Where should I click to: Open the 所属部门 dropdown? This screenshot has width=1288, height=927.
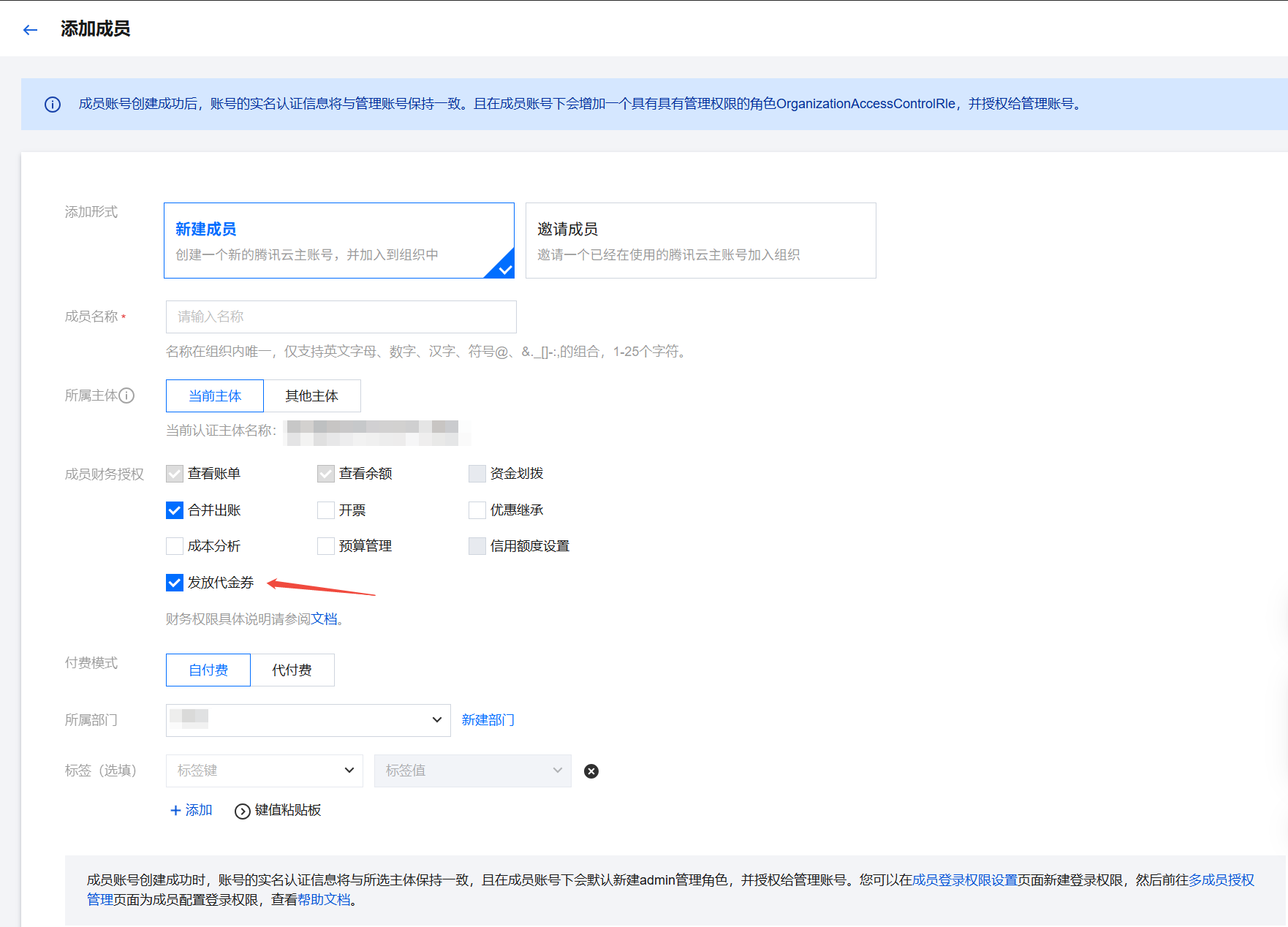tap(308, 720)
